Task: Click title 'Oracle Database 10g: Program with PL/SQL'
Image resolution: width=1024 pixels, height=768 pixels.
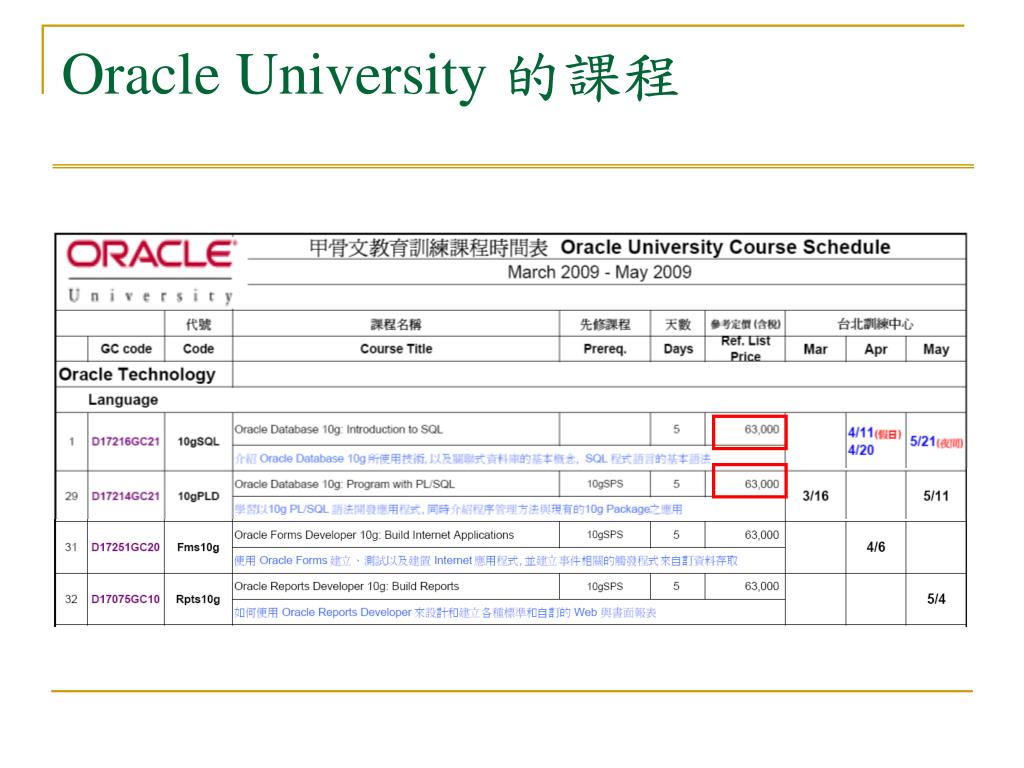Action: click(x=344, y=484)
